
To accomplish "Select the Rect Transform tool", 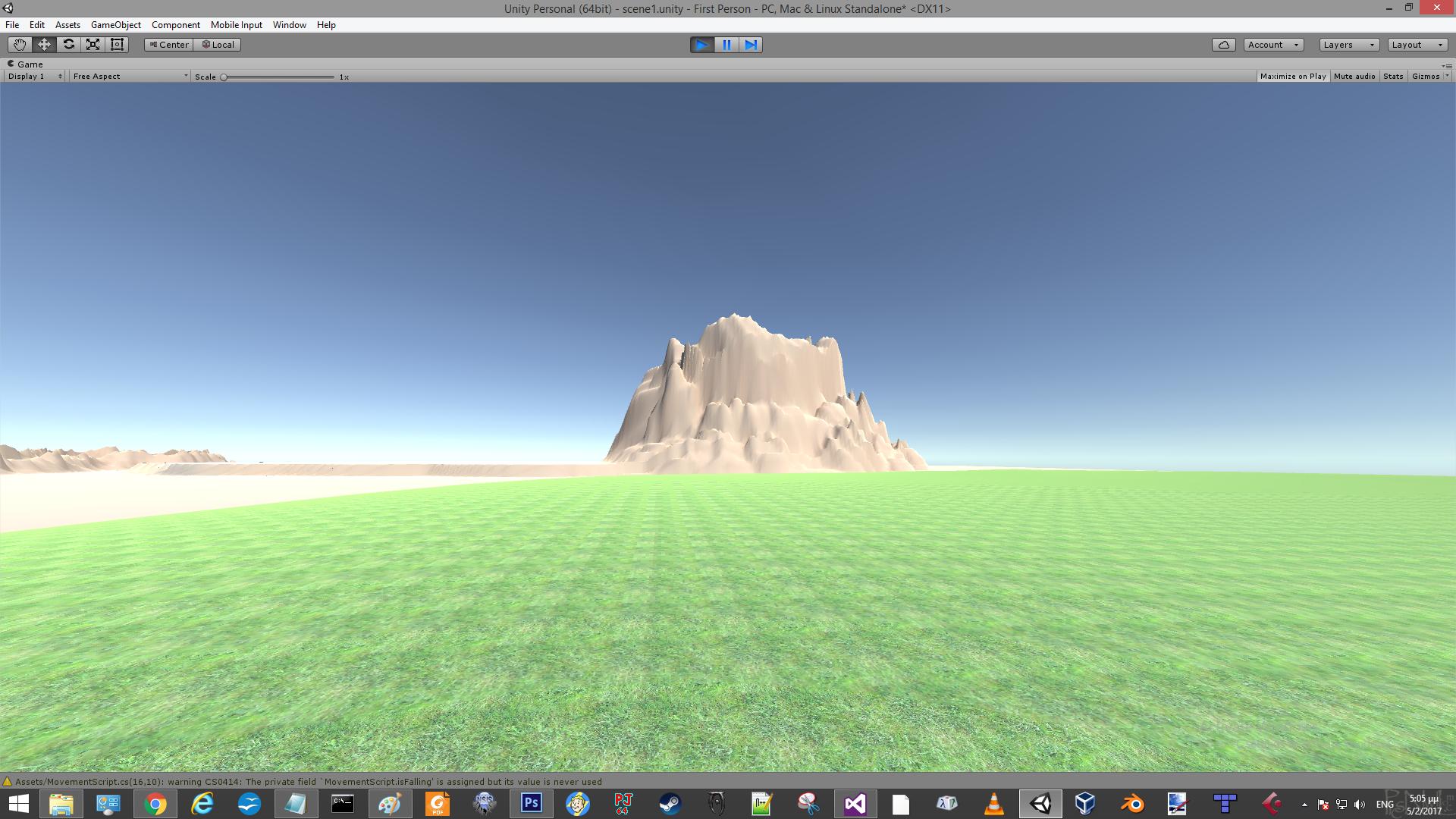I will (x=117, y=44).
